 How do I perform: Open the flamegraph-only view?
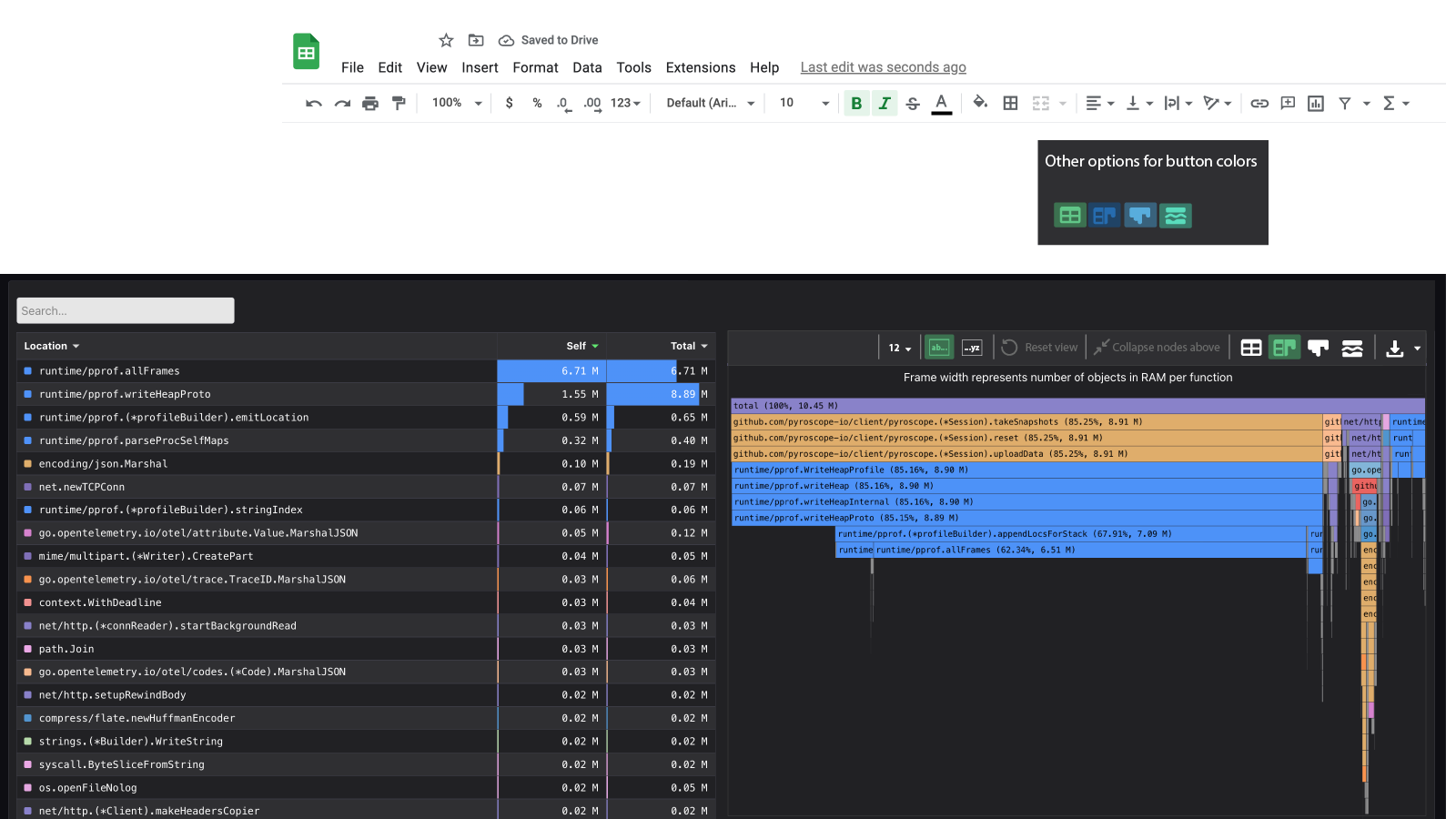point(1318,347)
